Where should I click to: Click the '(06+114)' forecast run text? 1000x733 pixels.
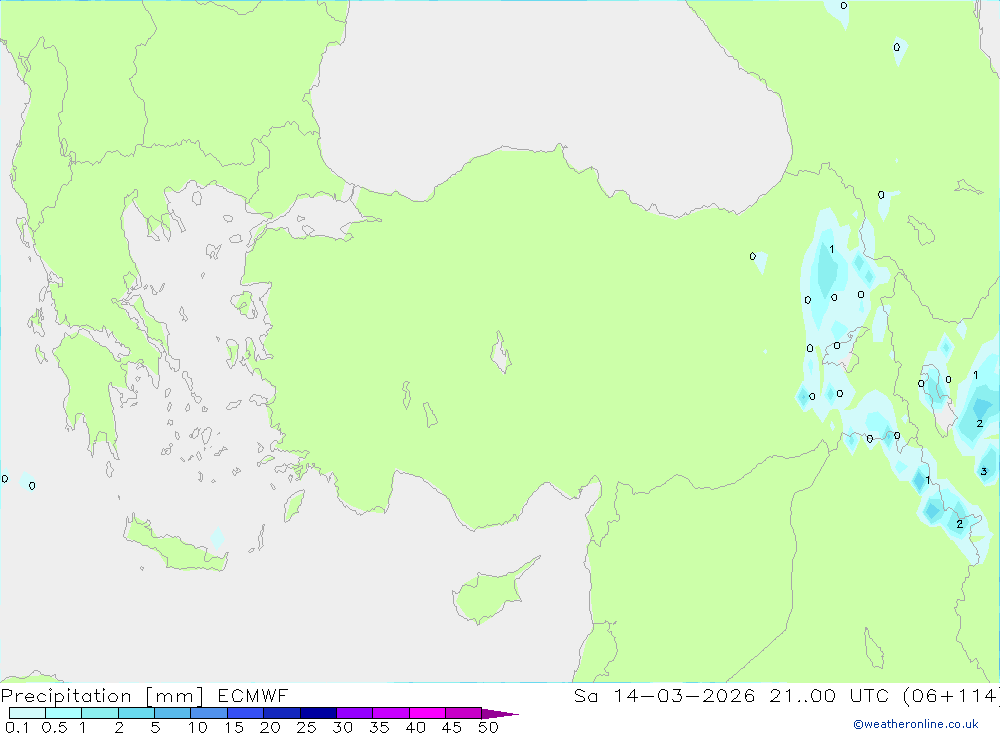pos(951,695)
